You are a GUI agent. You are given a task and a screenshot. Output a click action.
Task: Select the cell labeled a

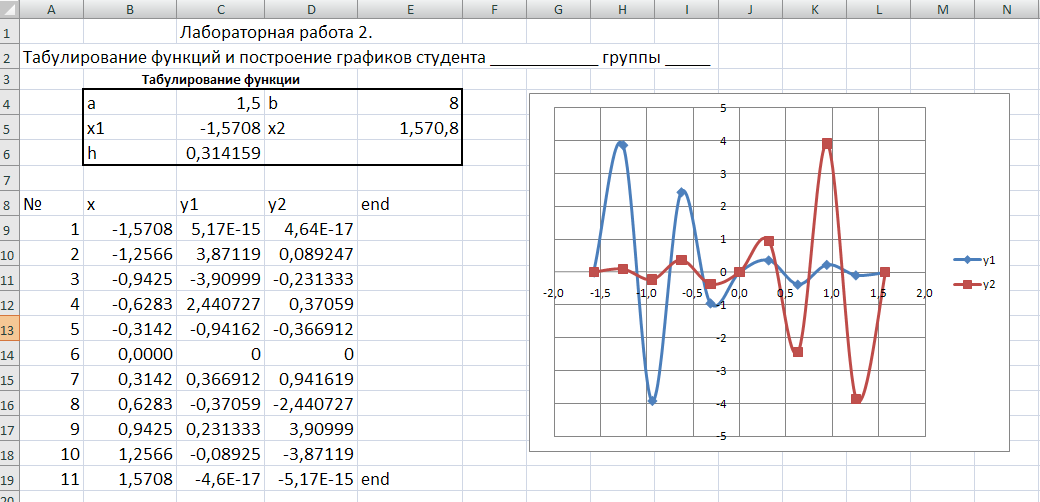pyautogui.click(x=130, y=103)
